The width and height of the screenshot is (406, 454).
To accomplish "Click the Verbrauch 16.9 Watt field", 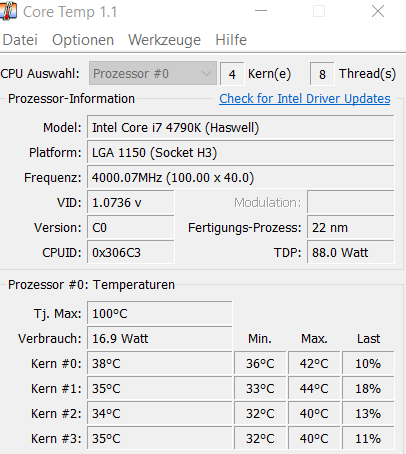I will coord(160,338).
